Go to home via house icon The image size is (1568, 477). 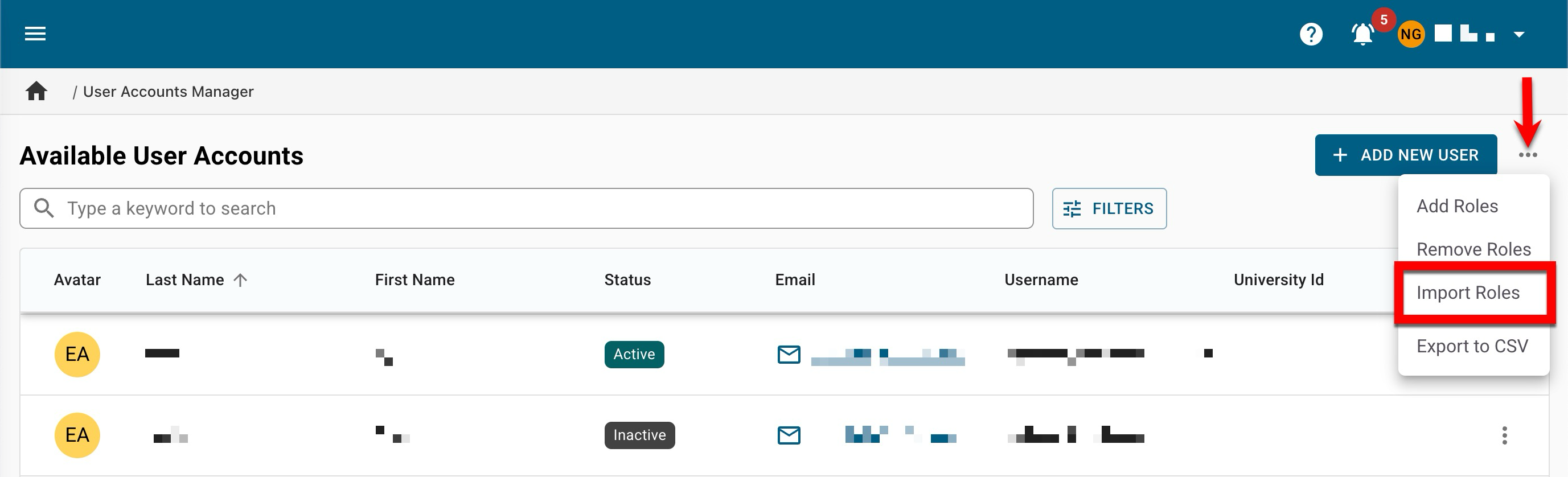tap(36, 91)
